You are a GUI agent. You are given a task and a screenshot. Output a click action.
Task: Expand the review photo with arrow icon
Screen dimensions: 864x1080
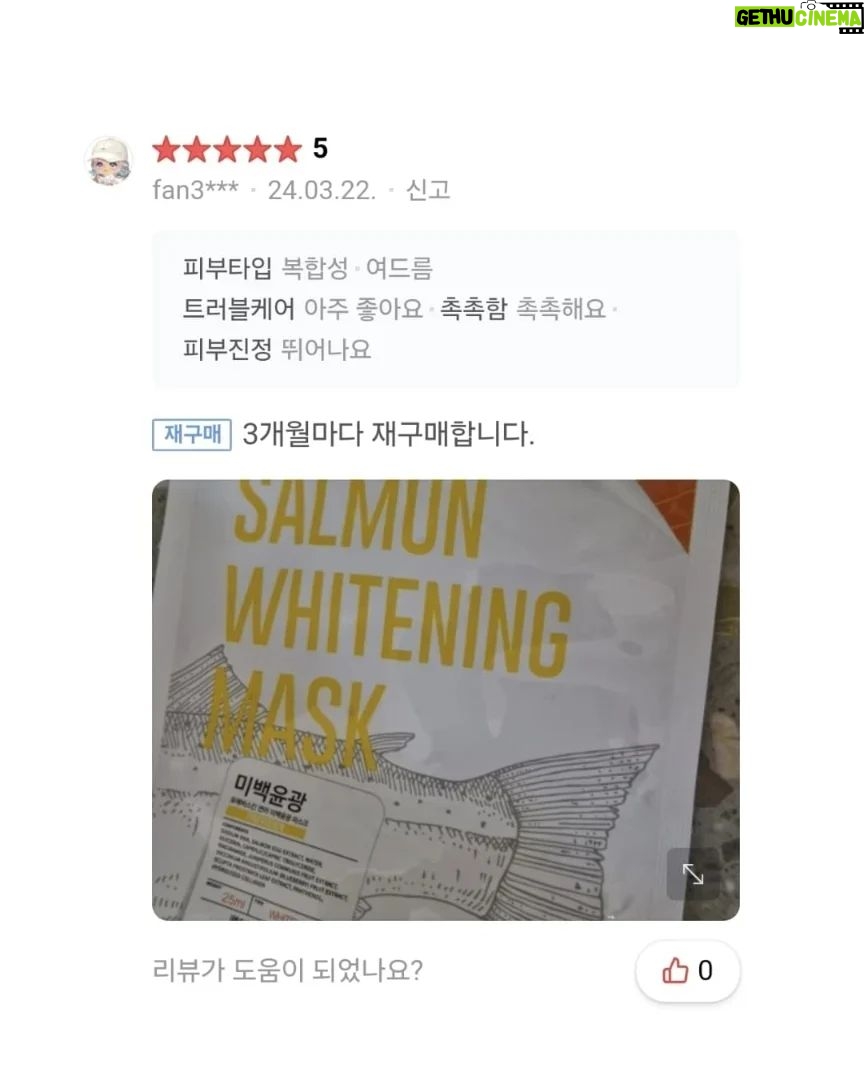692,875
